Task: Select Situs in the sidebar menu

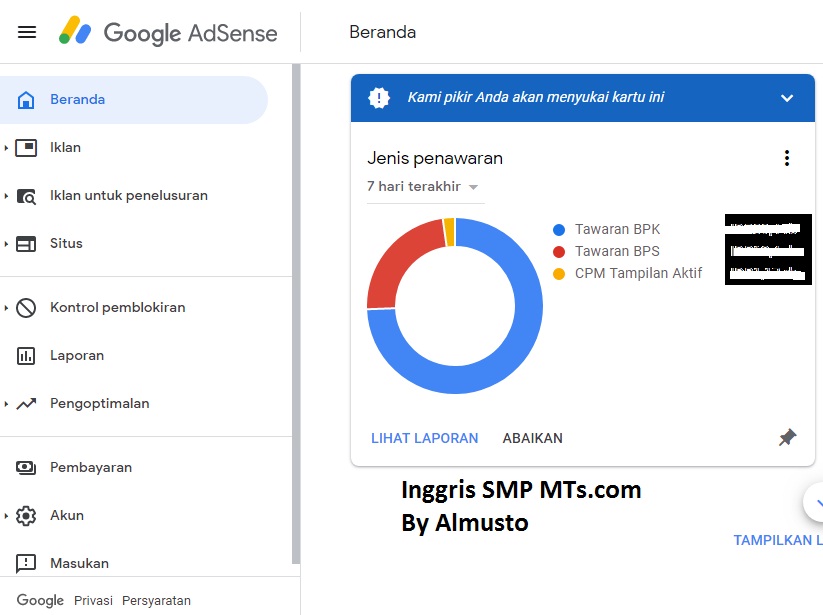Action: point(65,243)
